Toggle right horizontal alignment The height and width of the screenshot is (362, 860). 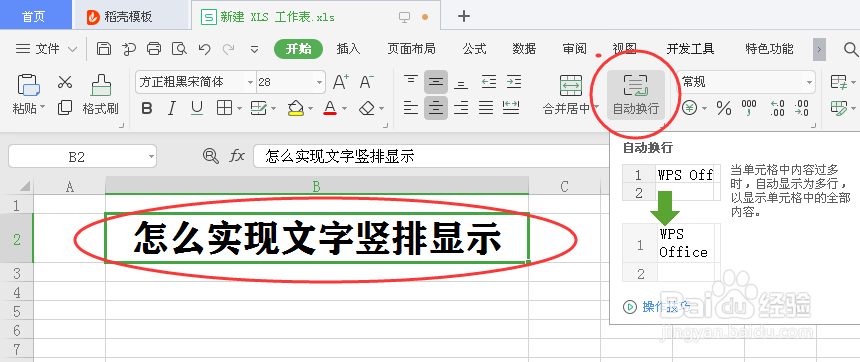coord(461,108)
